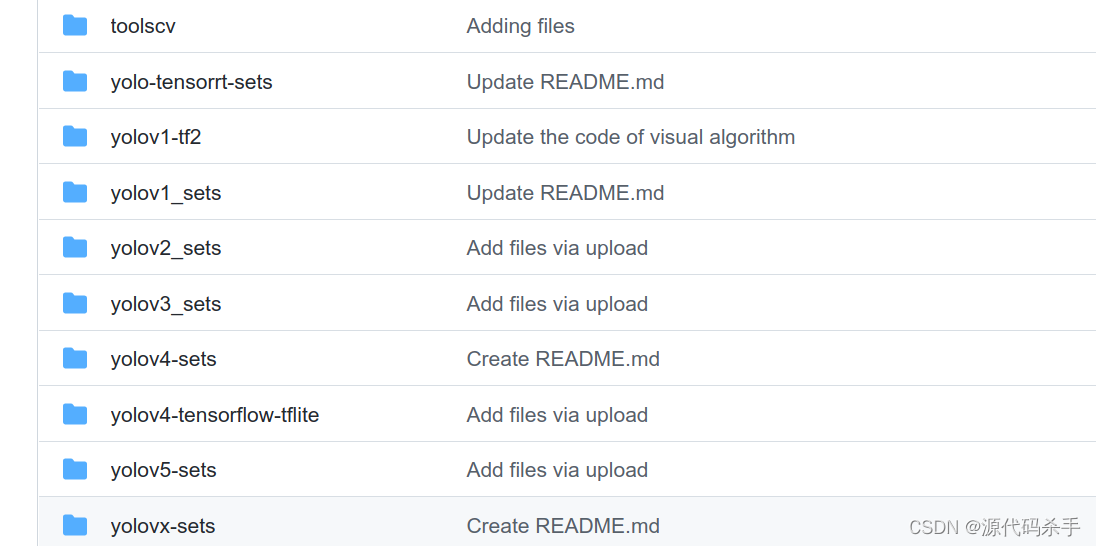Open 'Add files via upload' commit for yolov3_sets
The width and height of the screenshot is (1096, 546).
coord(557,304)
